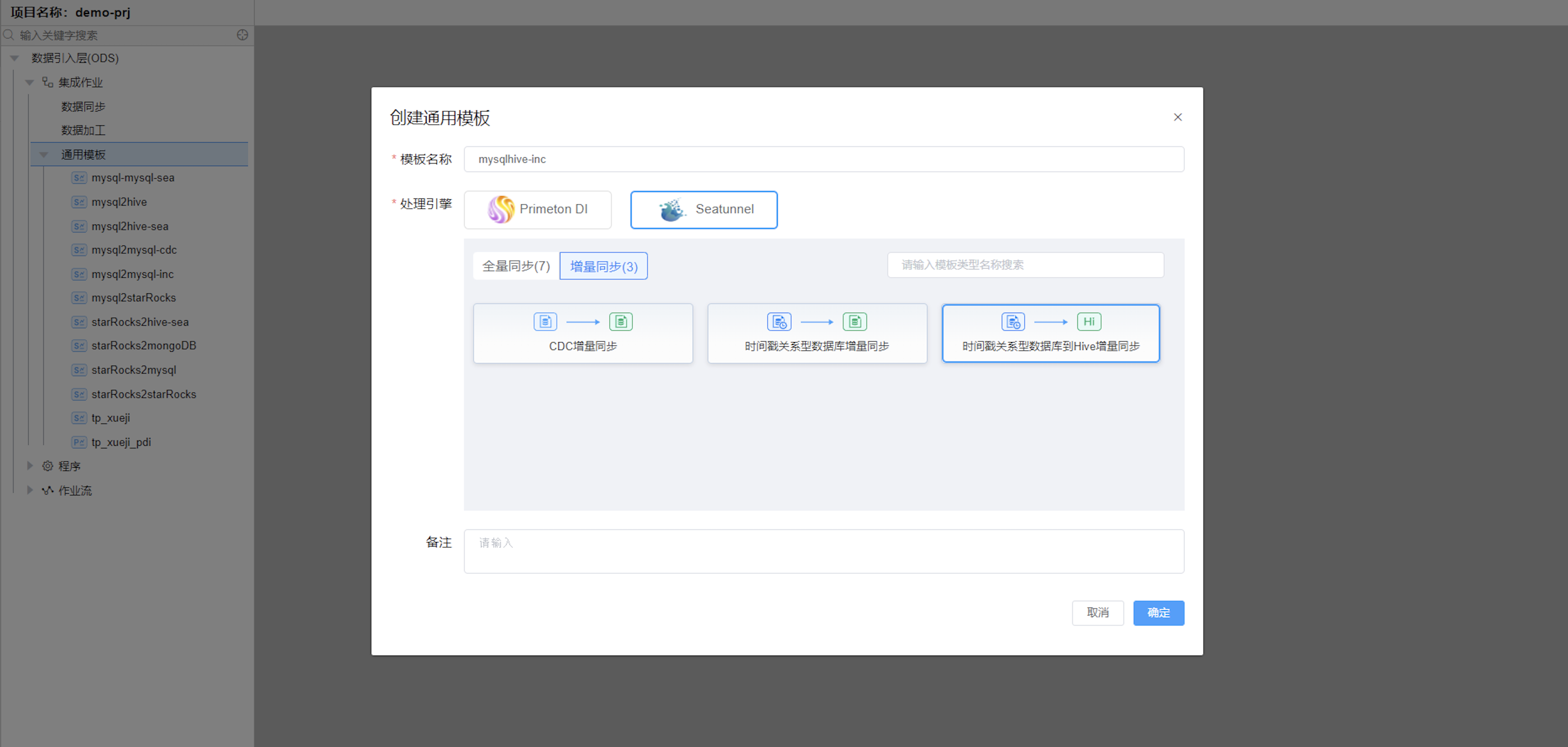Choose Primeton DI as processing engine
The width and height of the screenshot is (1568, 747).
coord(538,209)
